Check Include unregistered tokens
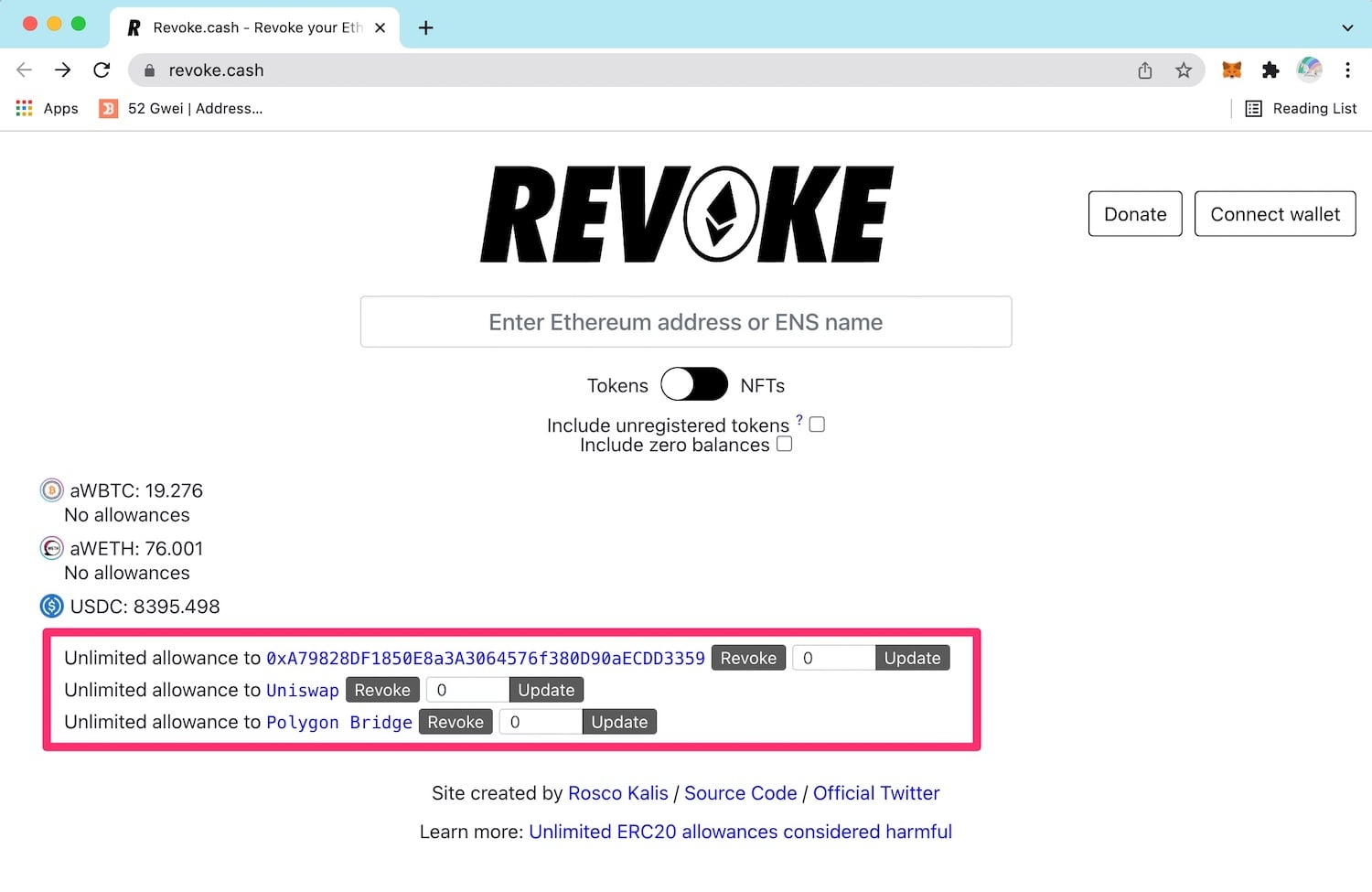The image size is (1372, 892). point(817,425)
